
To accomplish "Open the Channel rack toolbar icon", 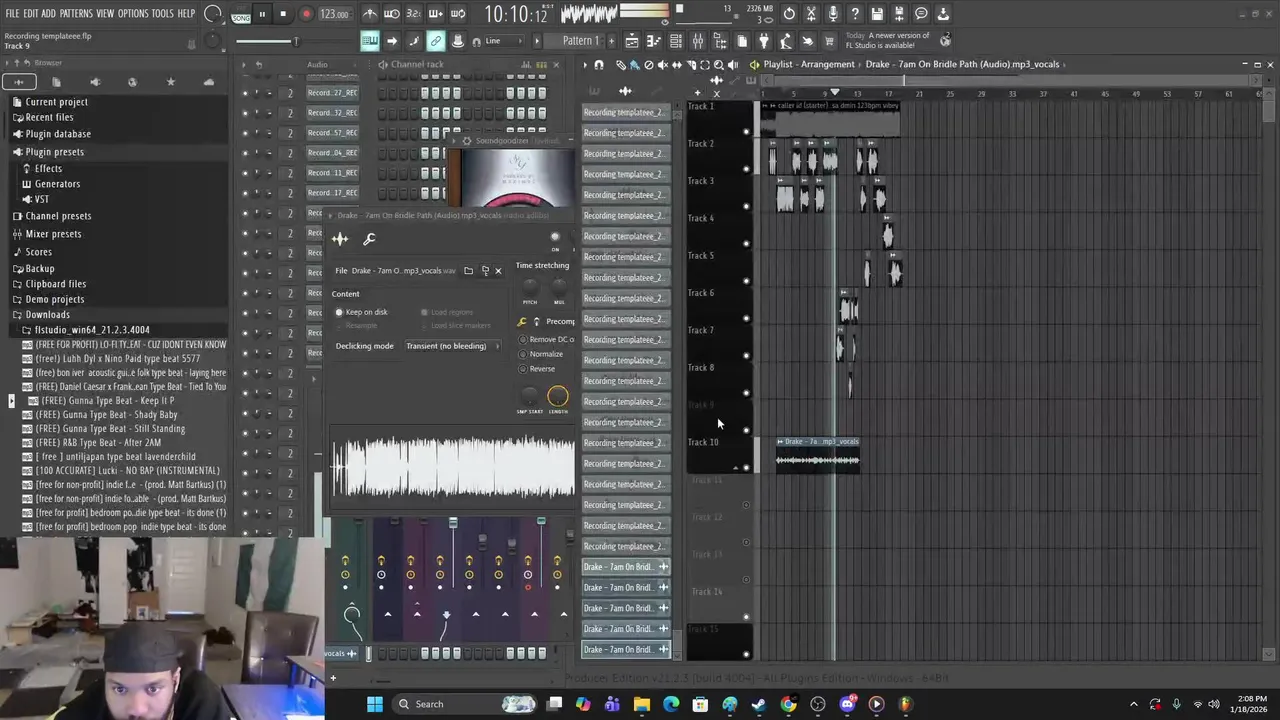I will coord(676,41).
